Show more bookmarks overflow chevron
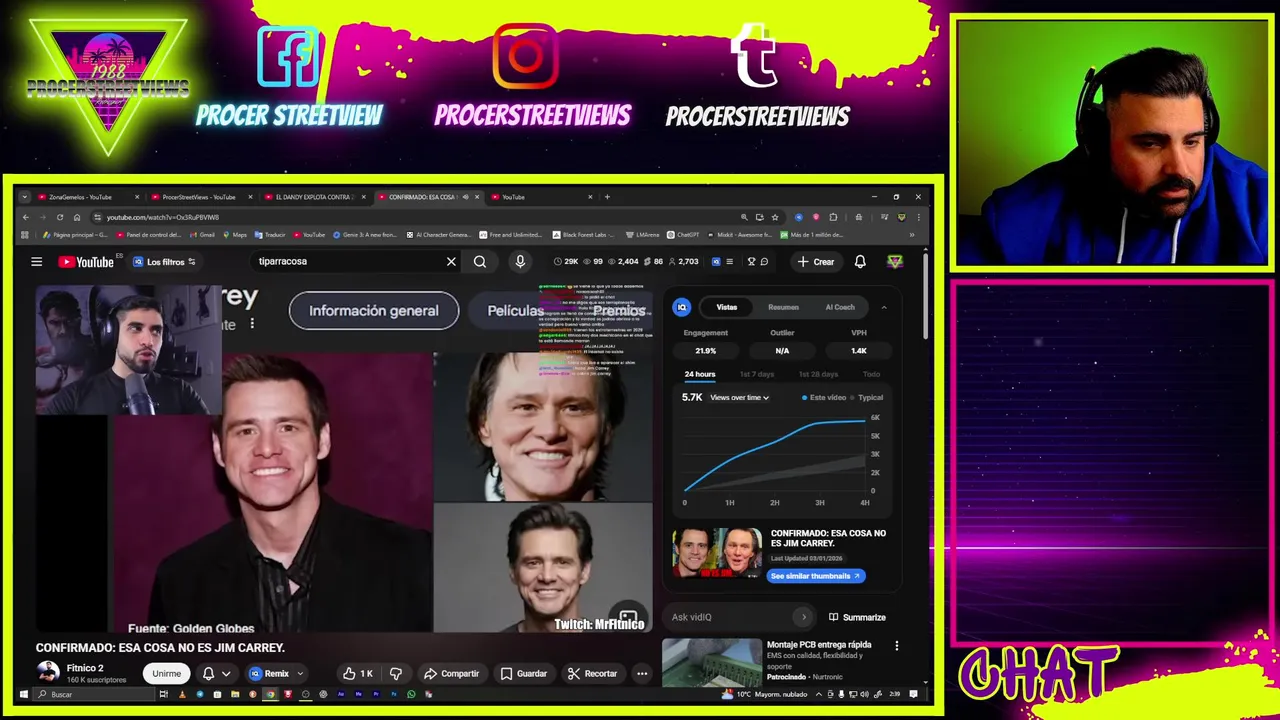Screen dimensions: 1280x720 911,235
